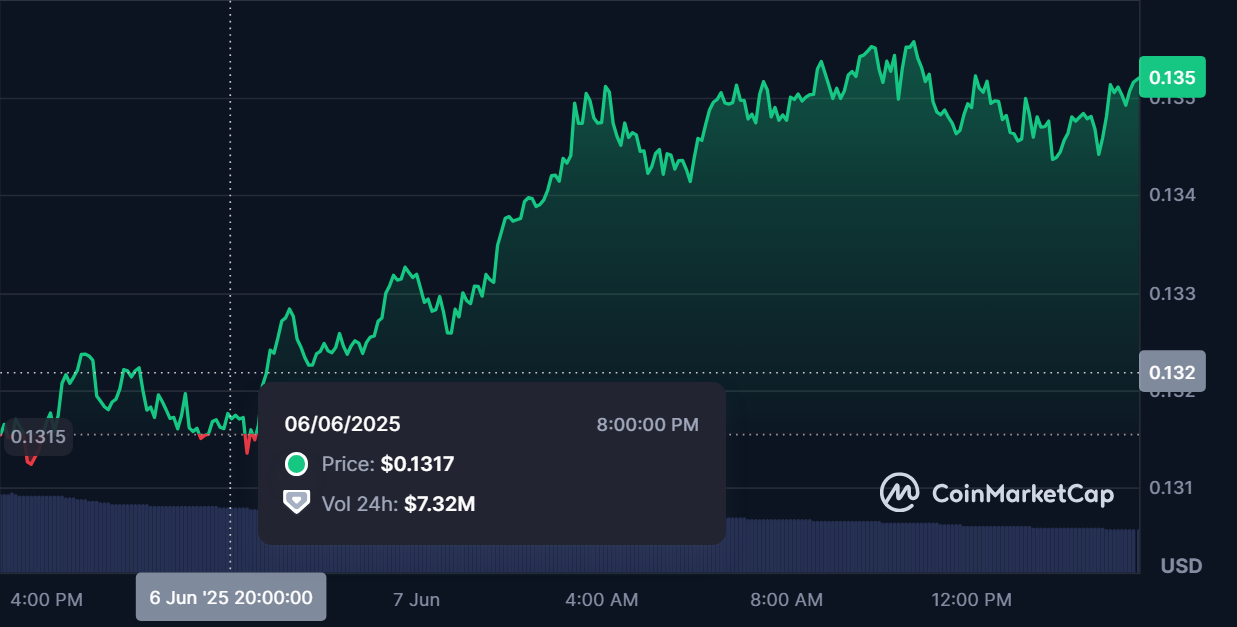The height and width of the screenshot is (627, 1237).
Task: Click the tooltip date 06/06/2025
Action: pos(342,424)
